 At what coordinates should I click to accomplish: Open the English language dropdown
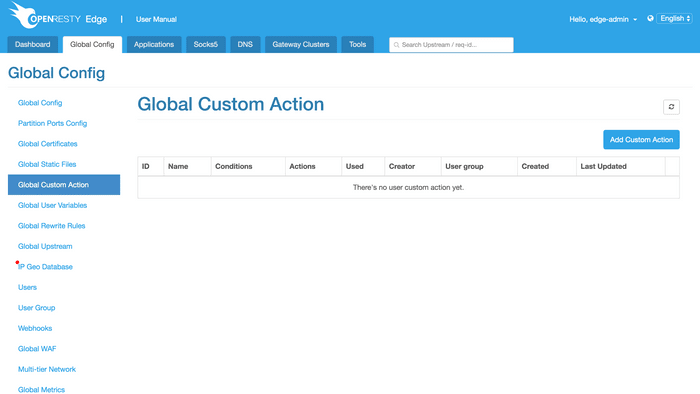(x=674, y=18)
